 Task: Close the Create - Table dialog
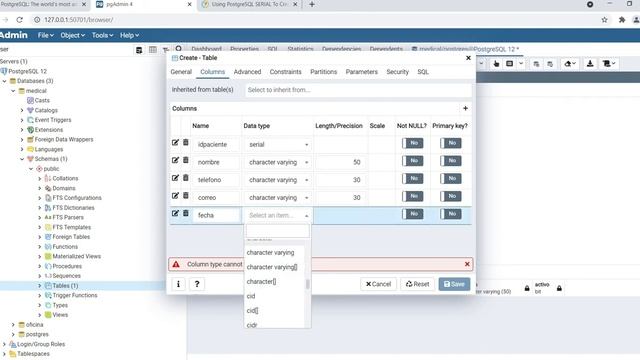tap(468, 58)
